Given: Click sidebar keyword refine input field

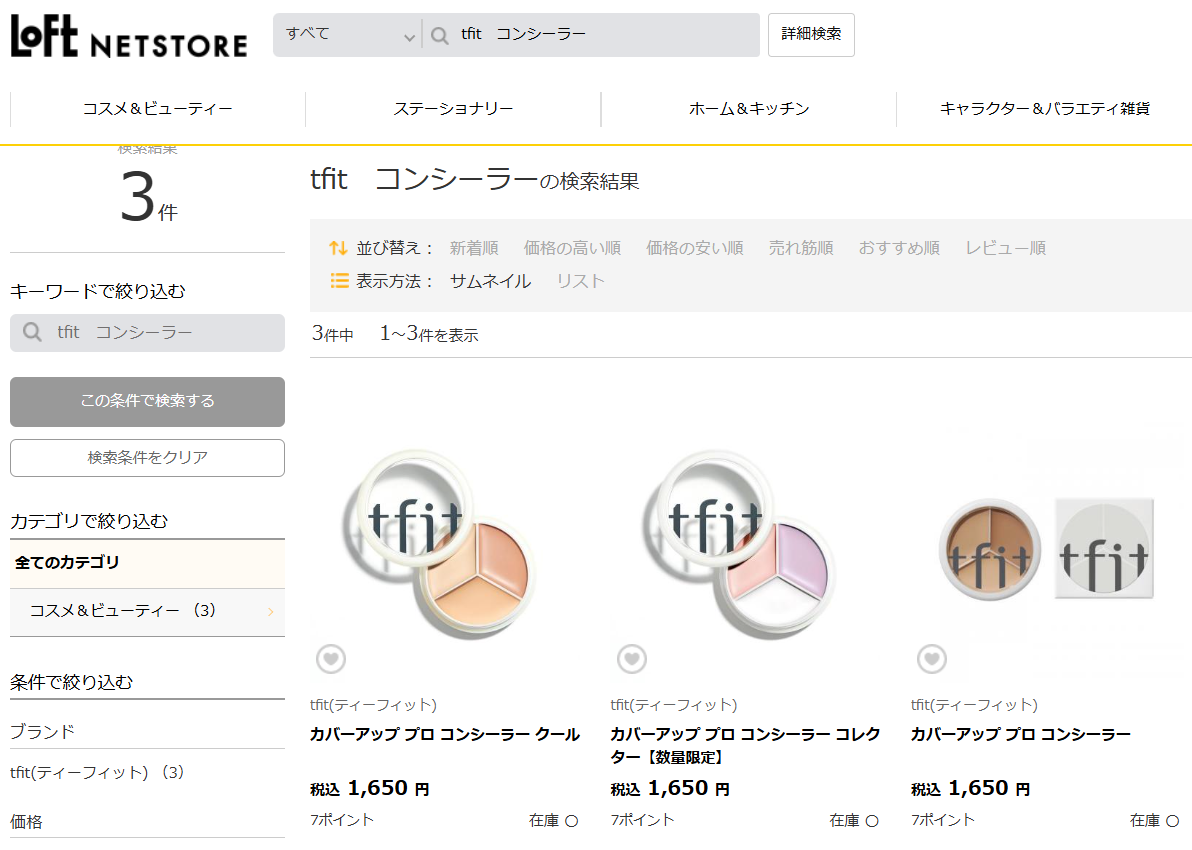Looking at the screenshot, I should 147,333.
